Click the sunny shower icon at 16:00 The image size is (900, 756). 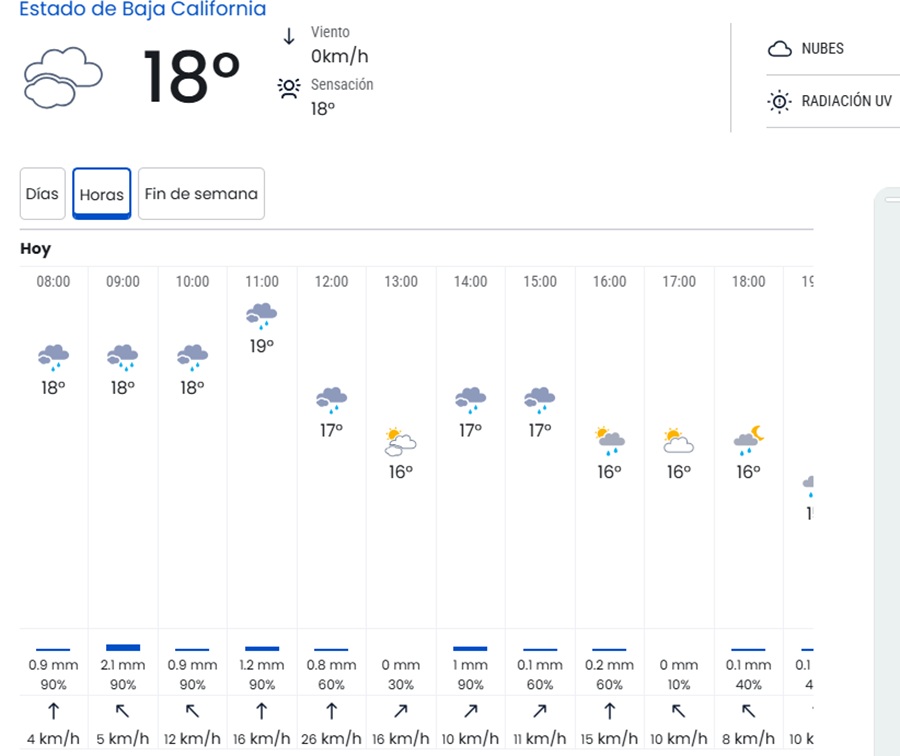click(610, 440)
